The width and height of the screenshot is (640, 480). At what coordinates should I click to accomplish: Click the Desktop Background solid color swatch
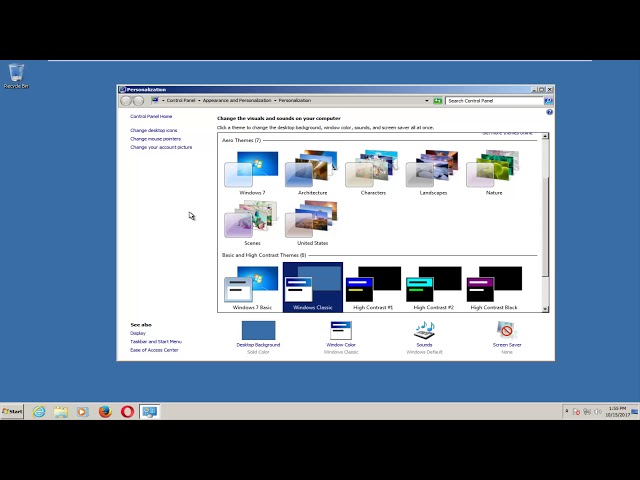(258, 330)
